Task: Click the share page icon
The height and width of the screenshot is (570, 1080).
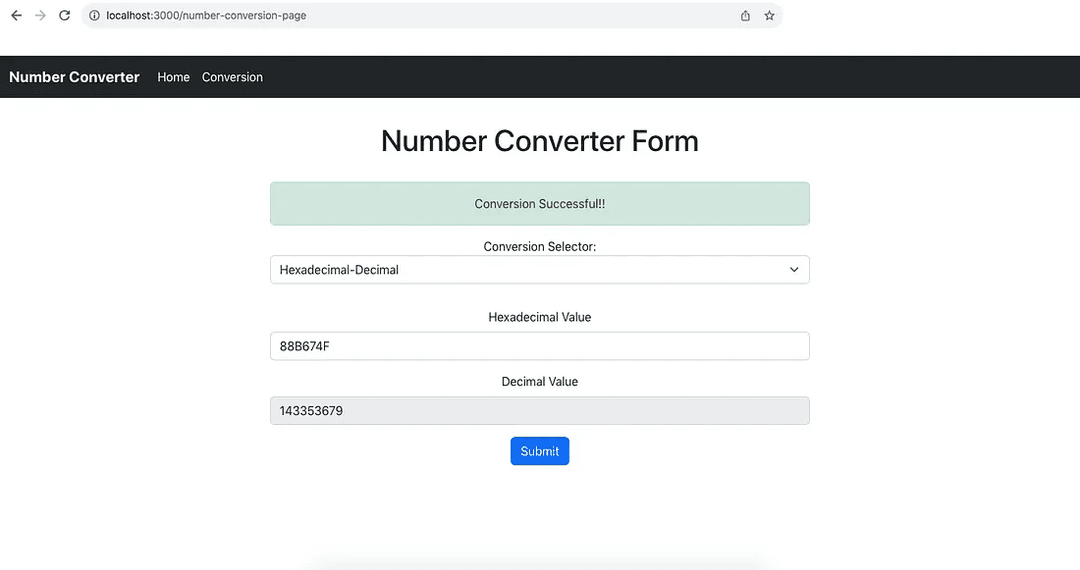Action: [x=745, y=16]
